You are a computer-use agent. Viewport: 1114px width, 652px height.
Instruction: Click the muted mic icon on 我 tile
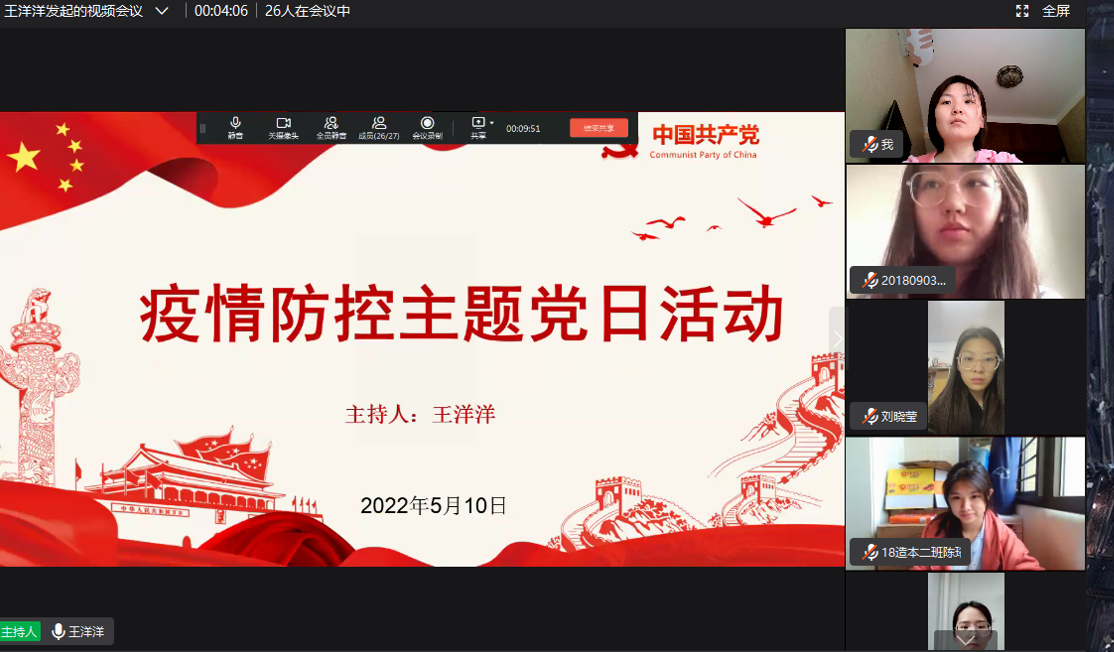869,145
